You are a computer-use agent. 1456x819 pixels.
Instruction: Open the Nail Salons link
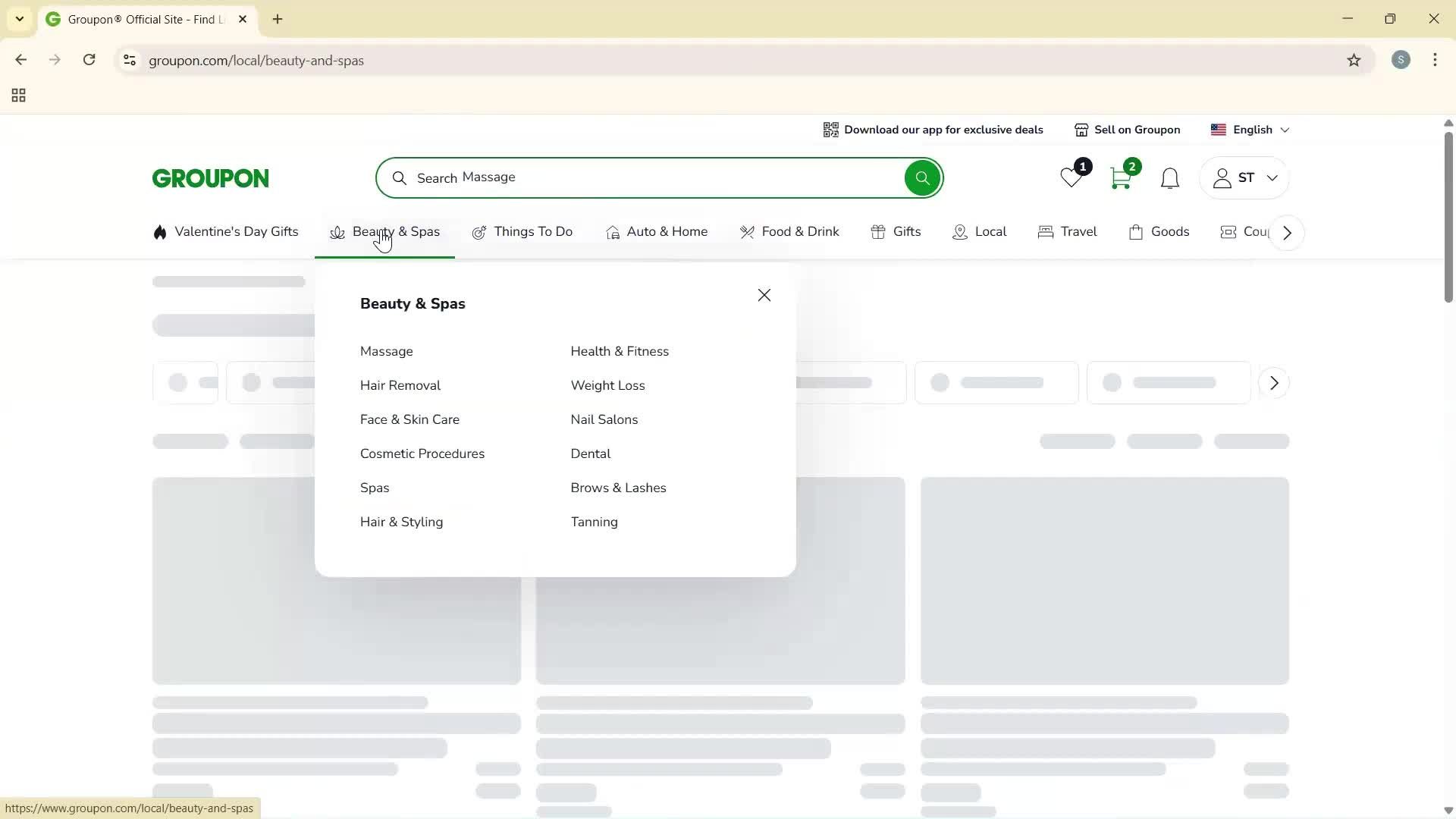click(x=604, y=419)
